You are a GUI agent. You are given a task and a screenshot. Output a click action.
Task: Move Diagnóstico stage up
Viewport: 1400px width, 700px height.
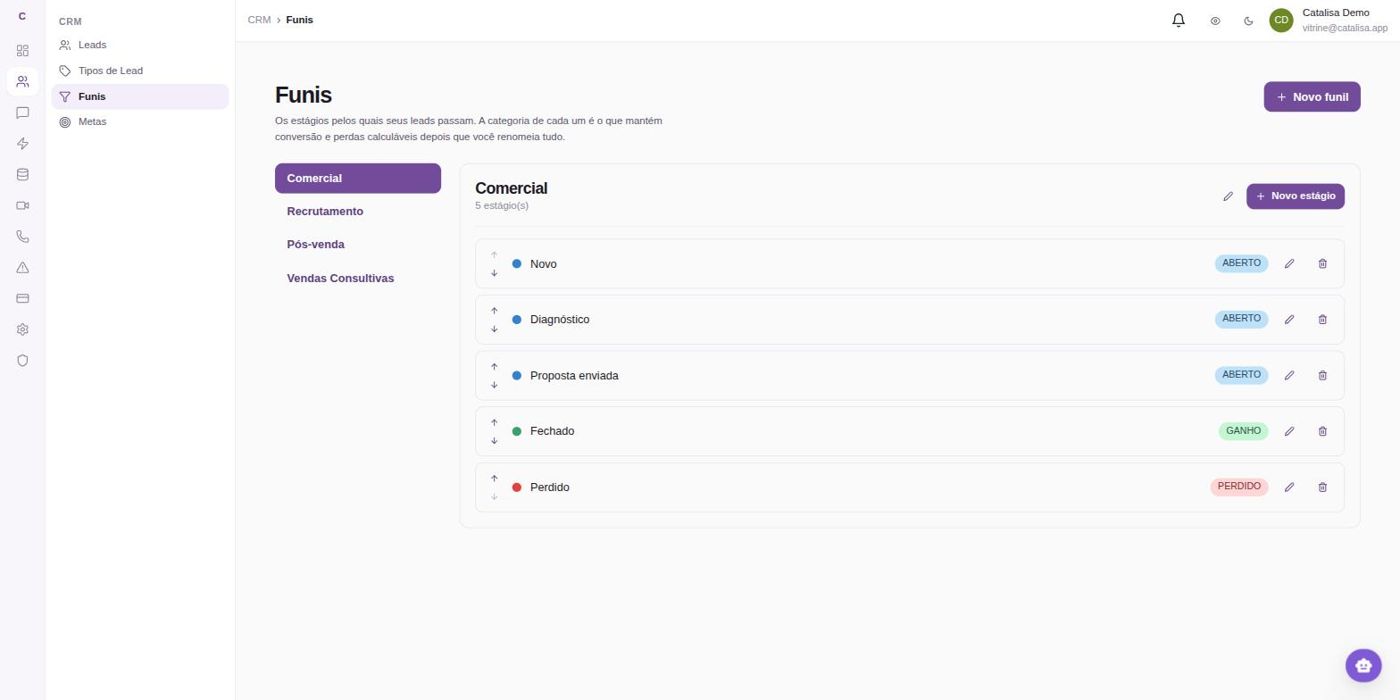494,311
